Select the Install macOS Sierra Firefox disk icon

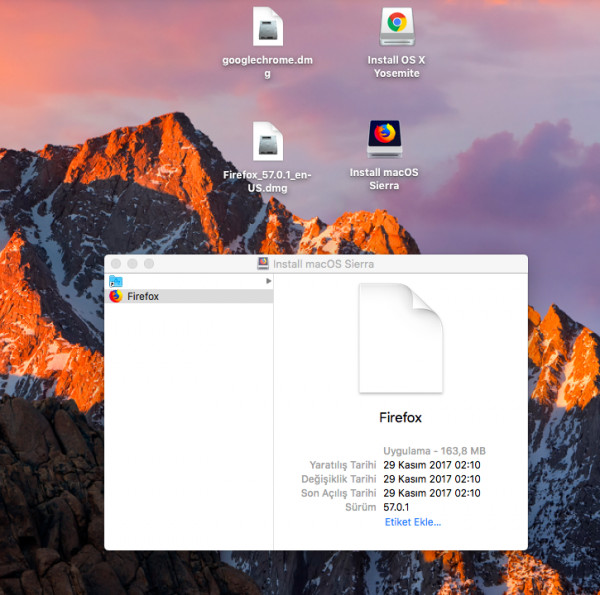pyautogui.click(x=385, y=139)
